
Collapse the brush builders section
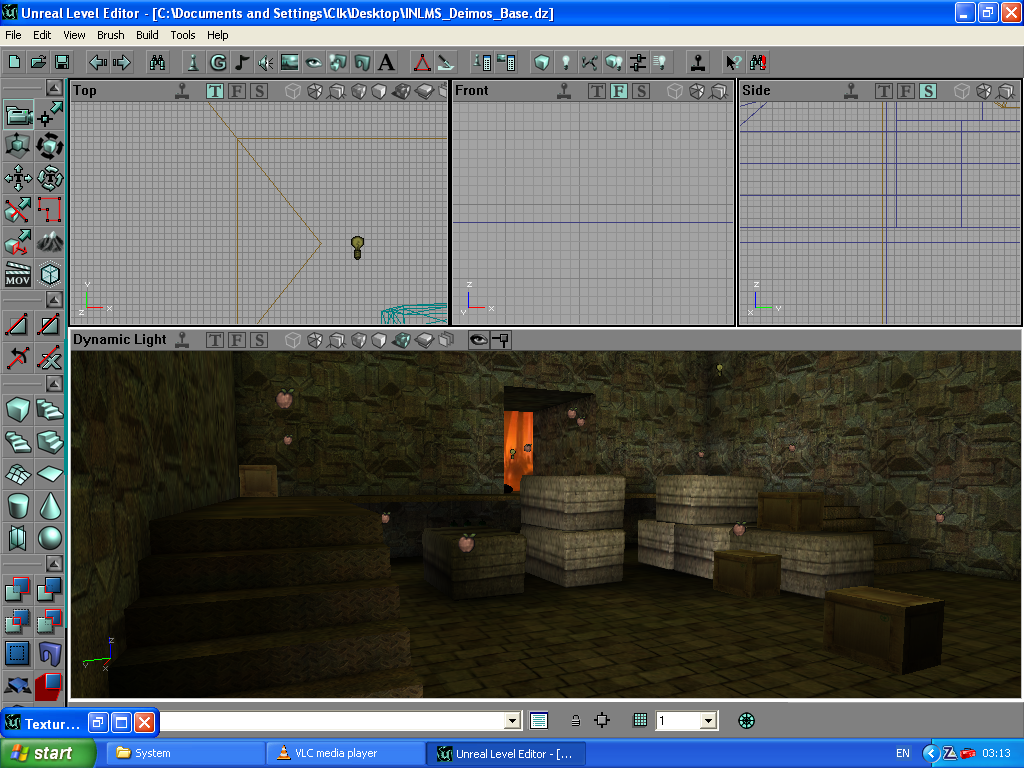50,384
